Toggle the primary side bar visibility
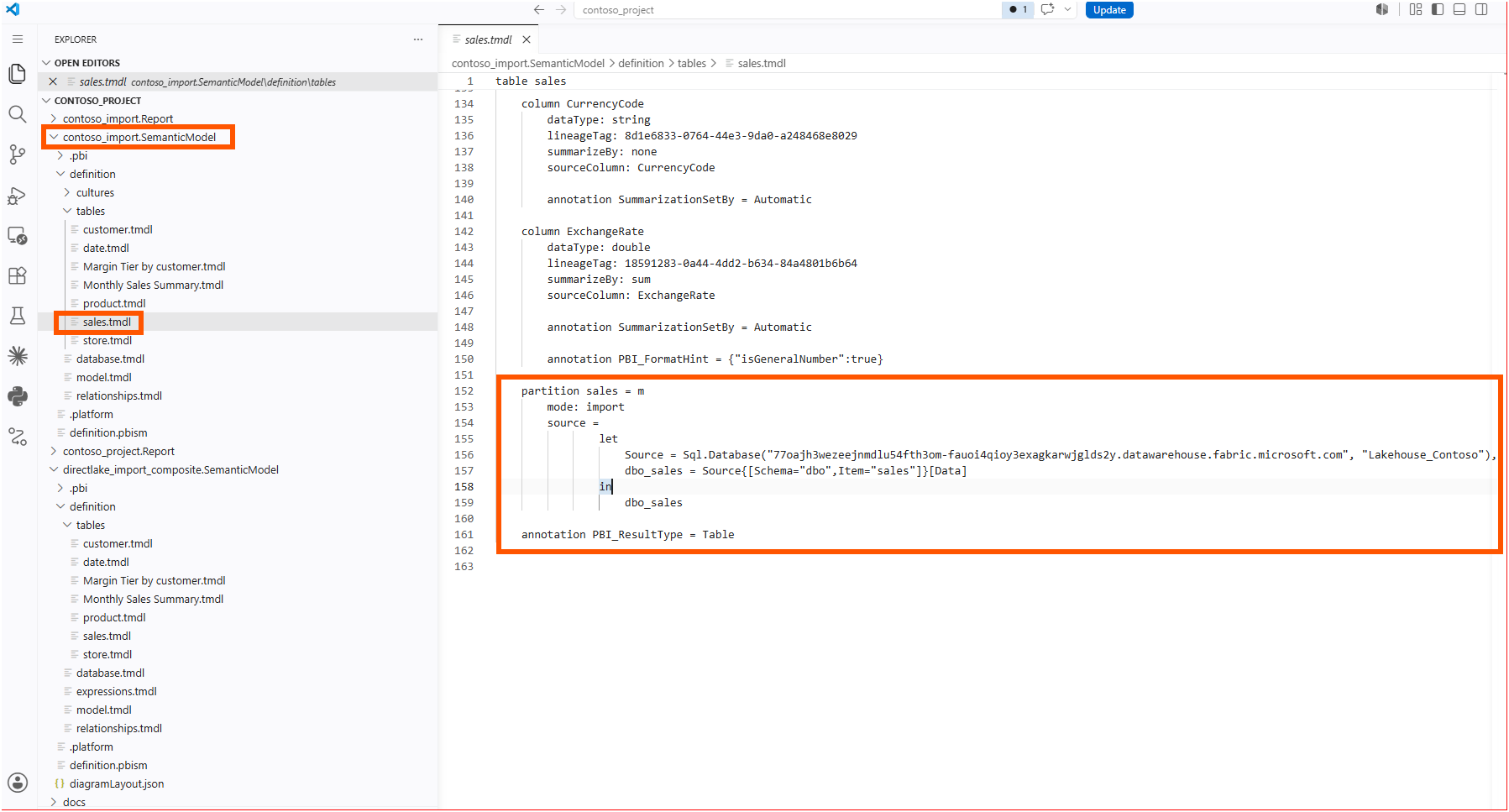Image resolution: width=1509 pixels, height=812 pixels. point(1438,10)
